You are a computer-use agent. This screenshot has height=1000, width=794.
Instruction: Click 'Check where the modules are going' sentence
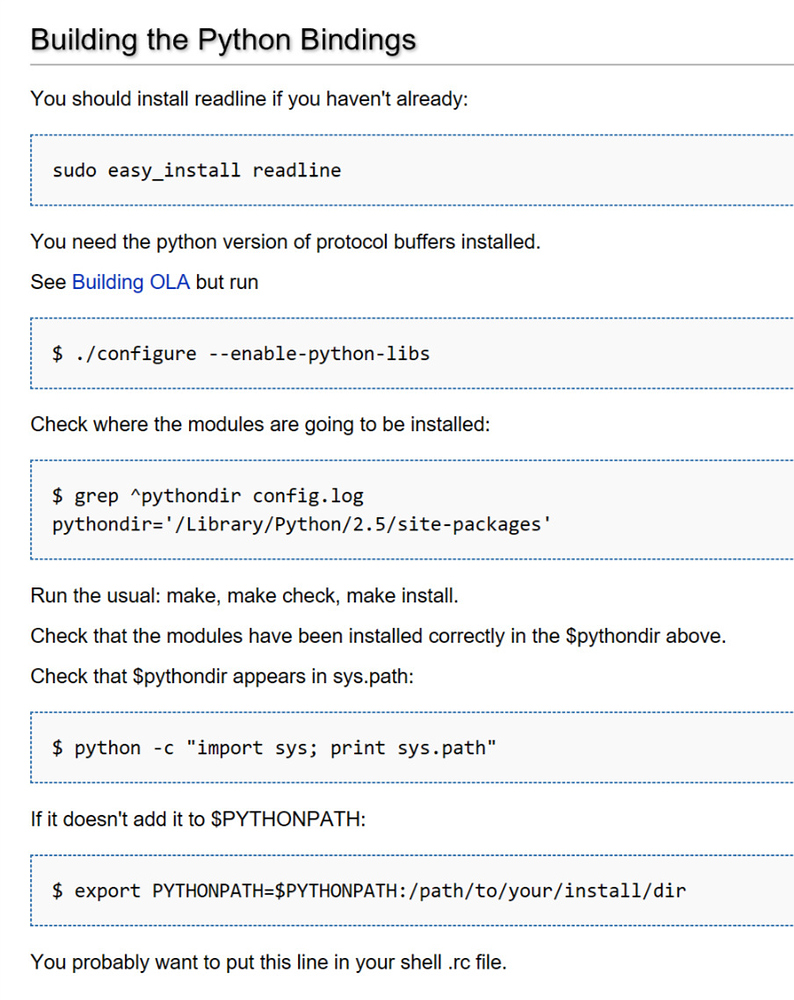[x=260, y=424]
